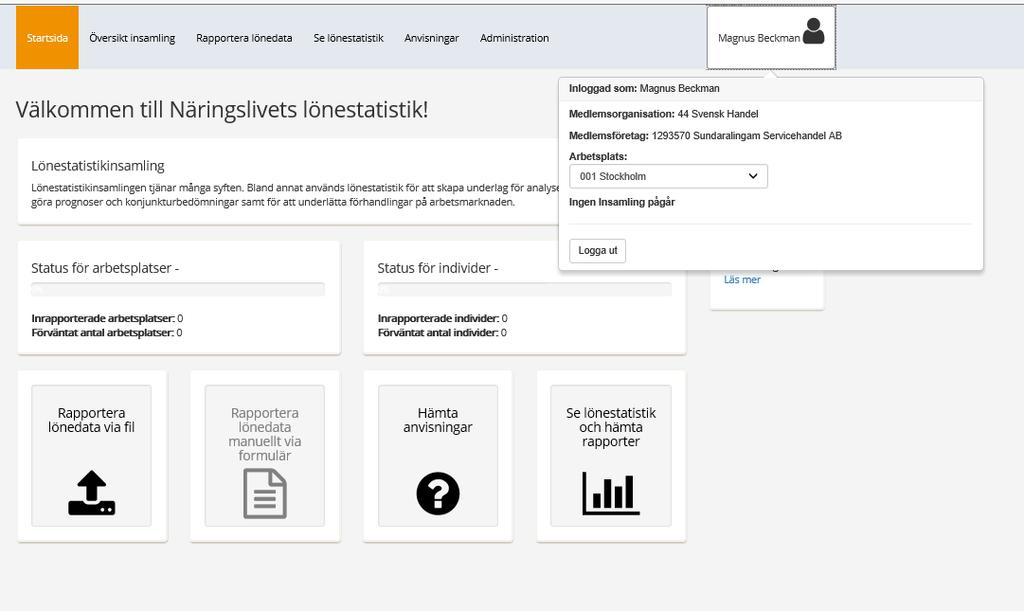The height and width of the screenshot is (611, 1024).
Task: Click the upload tray icon under Rapportera lönedata via fil
Action: [91, 493]
